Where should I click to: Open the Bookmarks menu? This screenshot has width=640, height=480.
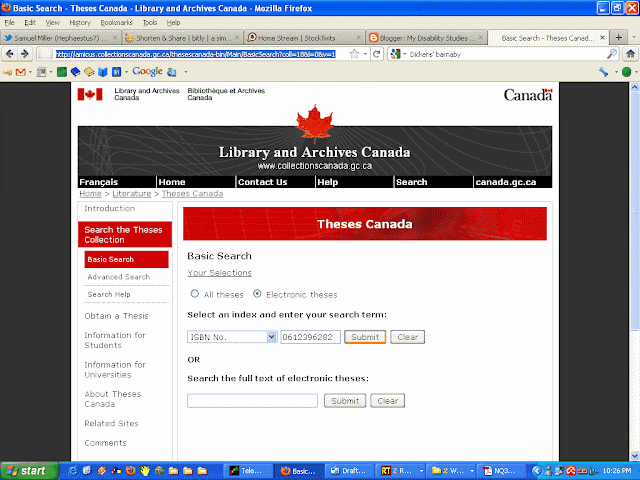[116, 22]
